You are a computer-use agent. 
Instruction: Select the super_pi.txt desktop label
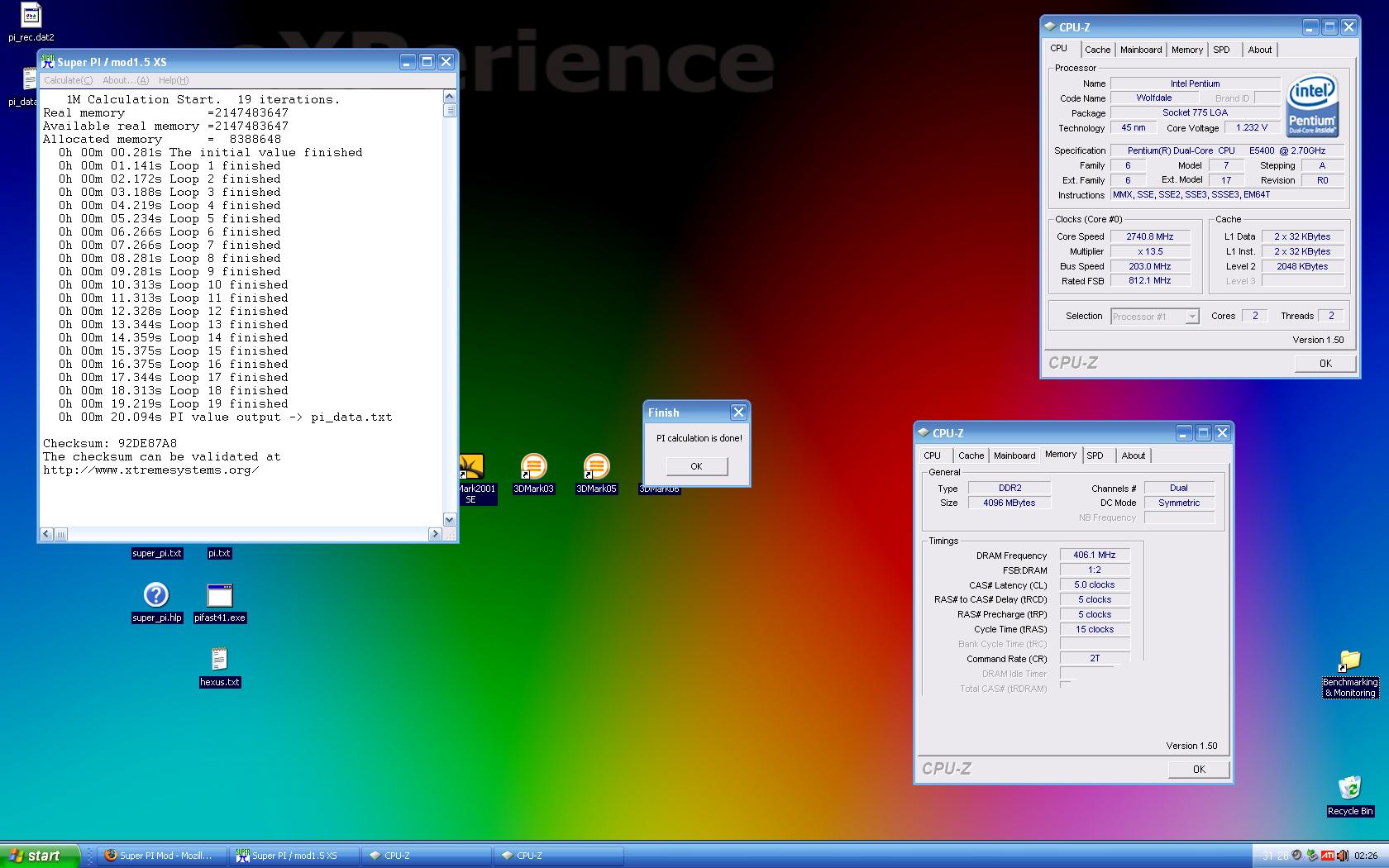tap(157, 553)
